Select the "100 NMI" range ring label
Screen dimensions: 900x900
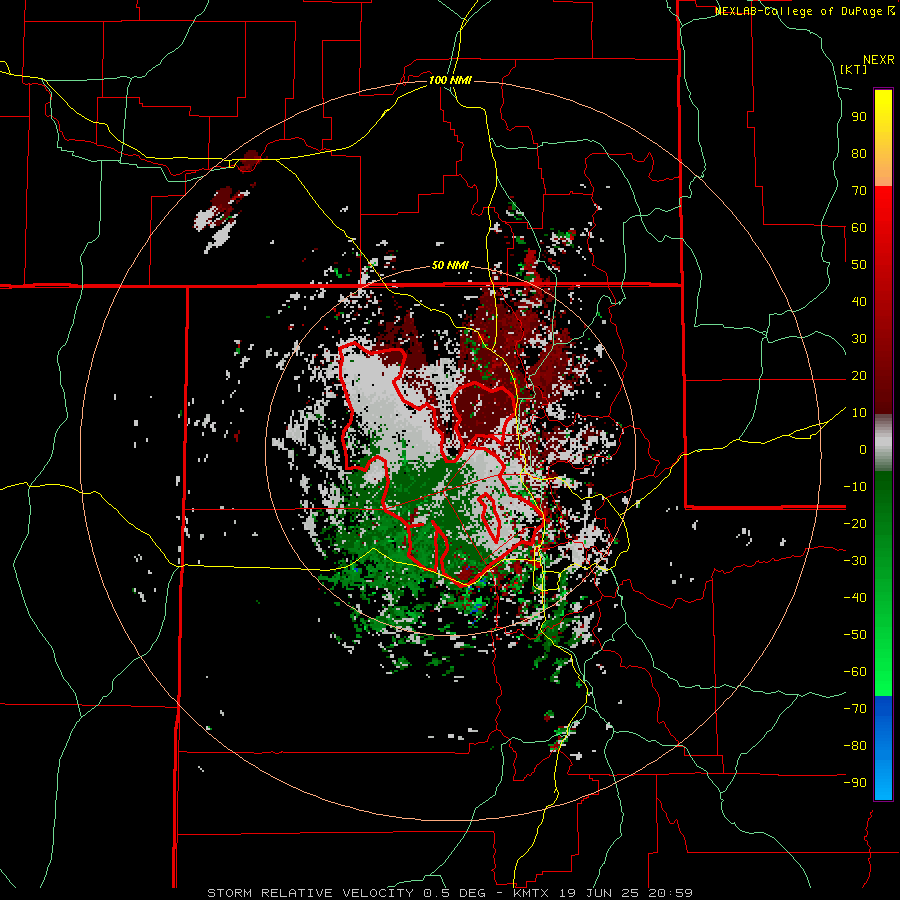pyautogui.click(x=450, y=80)
